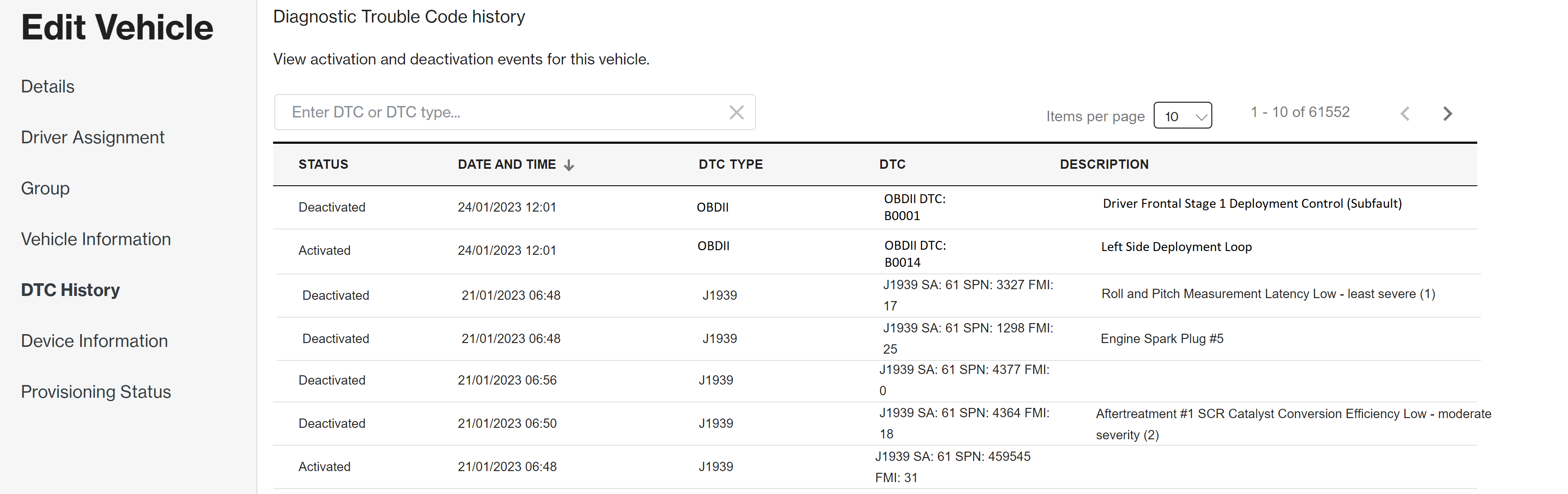
Task: Select the Left Side Deployment Loop row
Action: [x=874, y=251]
